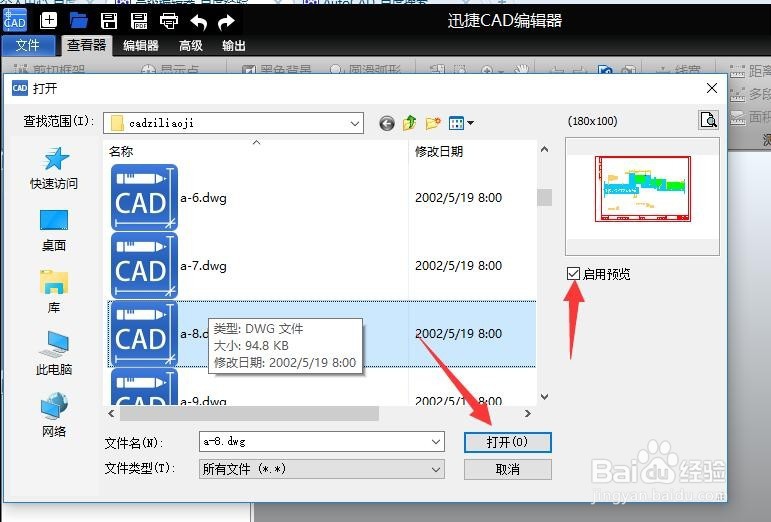This screenshot has height=522, width=771.
Task: Click the file list scroll down arrow
Action: click(x=544, y=397)
